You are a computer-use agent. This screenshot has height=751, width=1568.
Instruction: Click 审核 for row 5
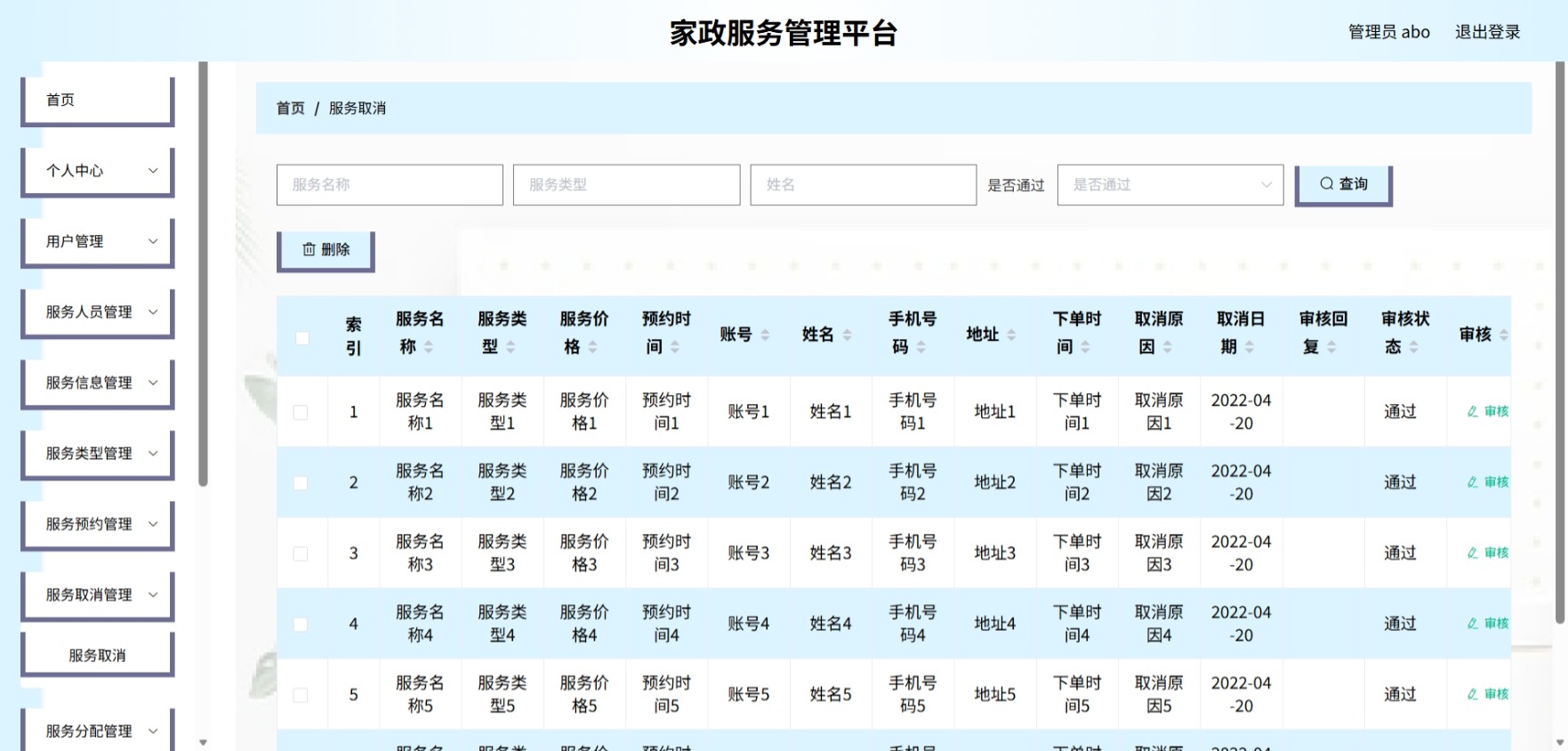click(x=1488, y=694)
